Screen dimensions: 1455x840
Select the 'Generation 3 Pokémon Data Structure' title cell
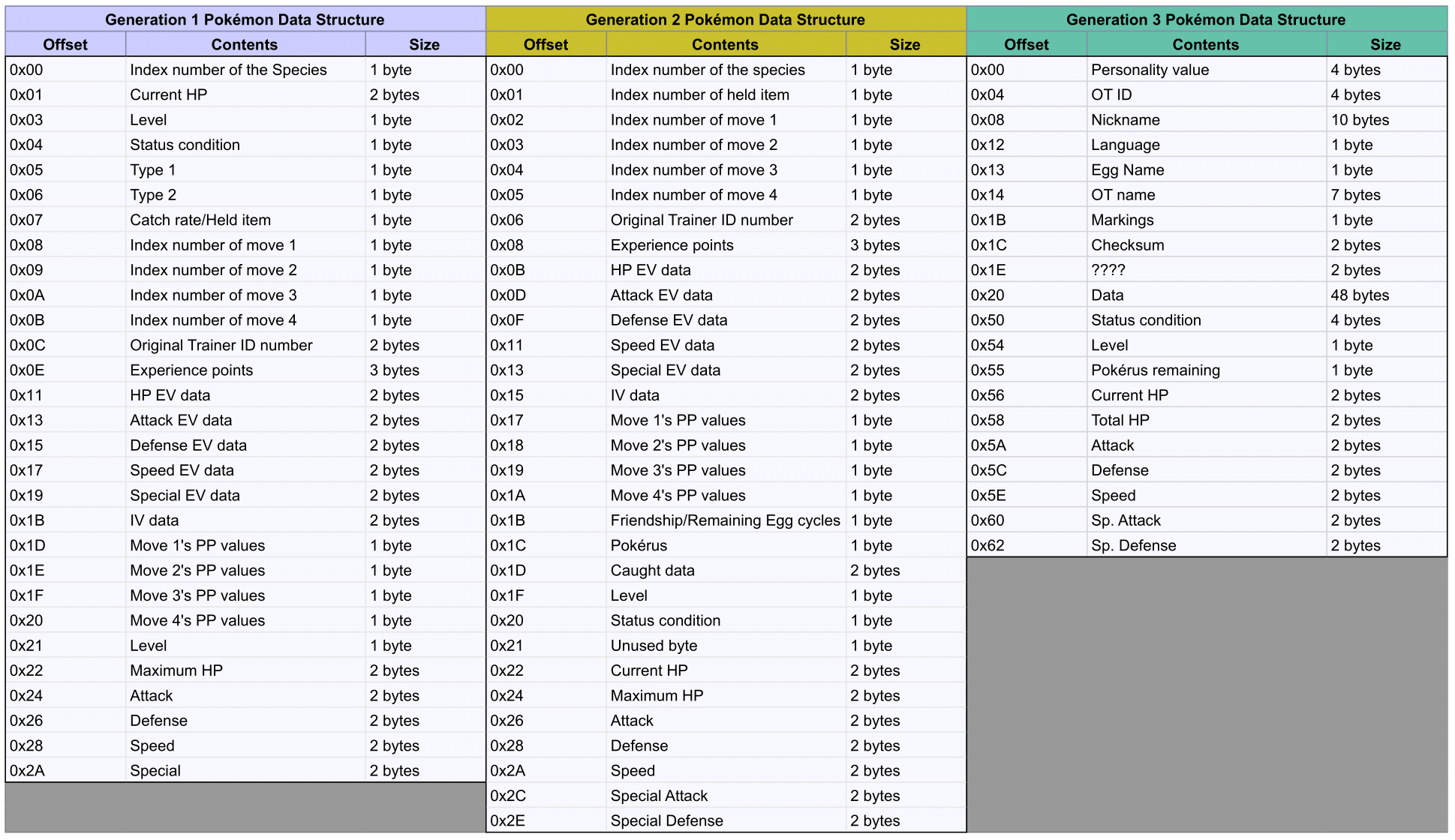coord(1207,19)
